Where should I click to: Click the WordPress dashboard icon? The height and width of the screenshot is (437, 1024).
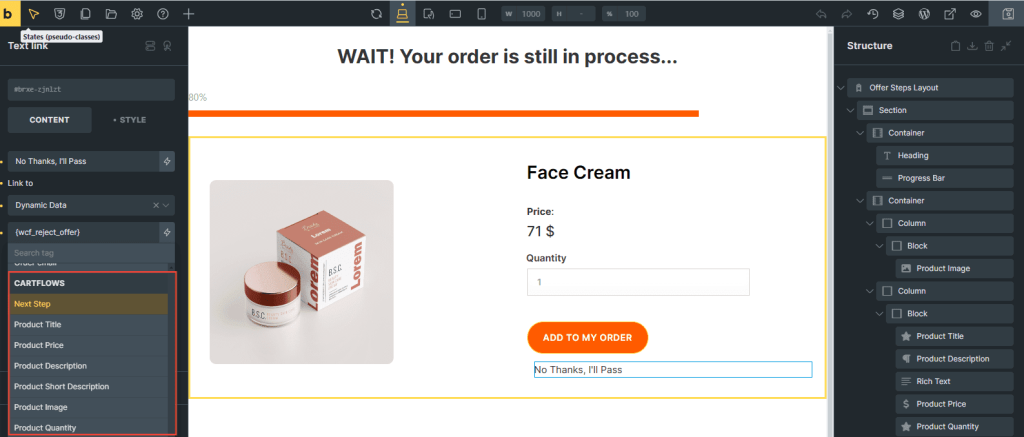click(924, 14)
